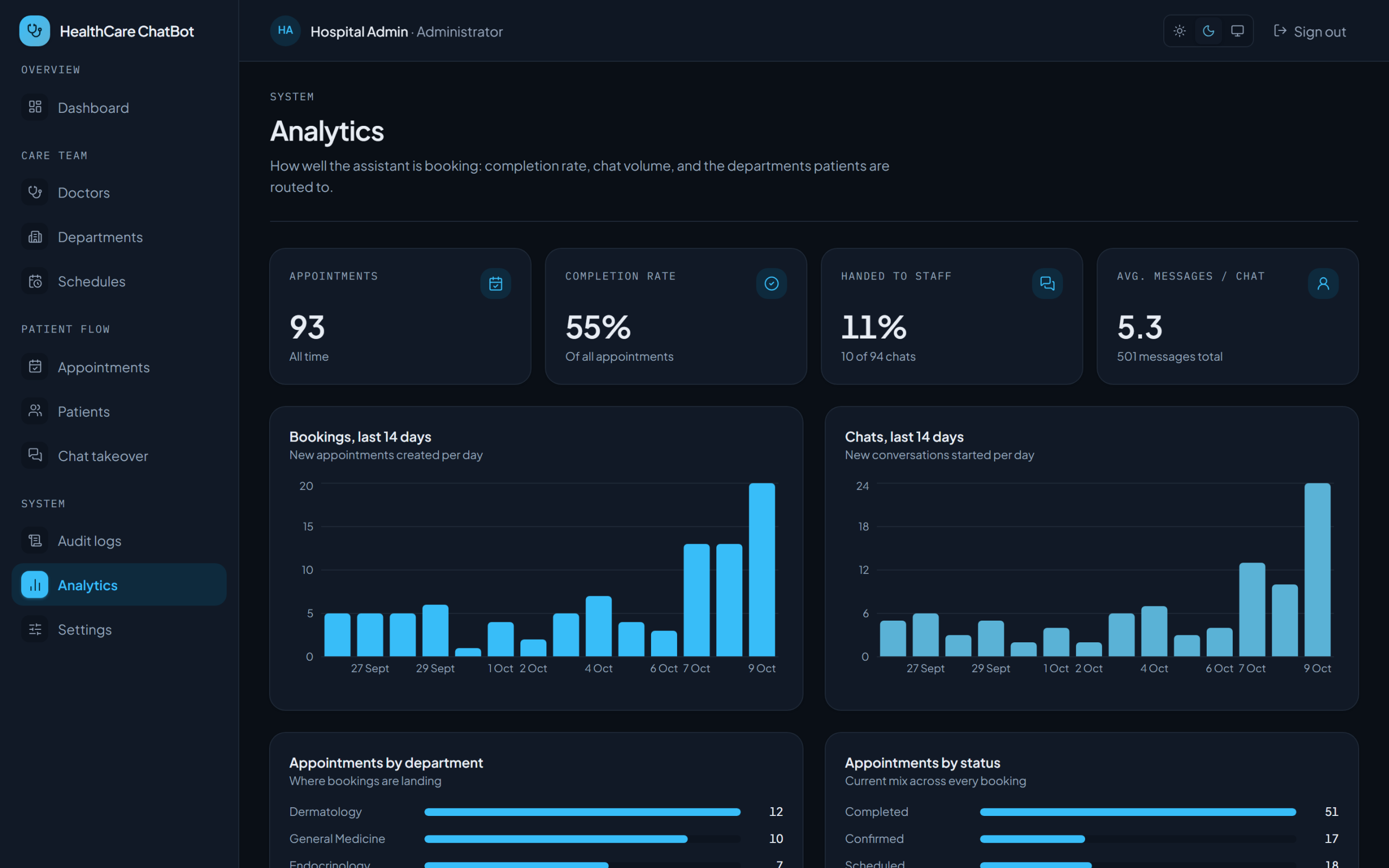Click the Chat takeover speech bubbles icon
This screenshot has height=868, width=1389.
point(35,455)
